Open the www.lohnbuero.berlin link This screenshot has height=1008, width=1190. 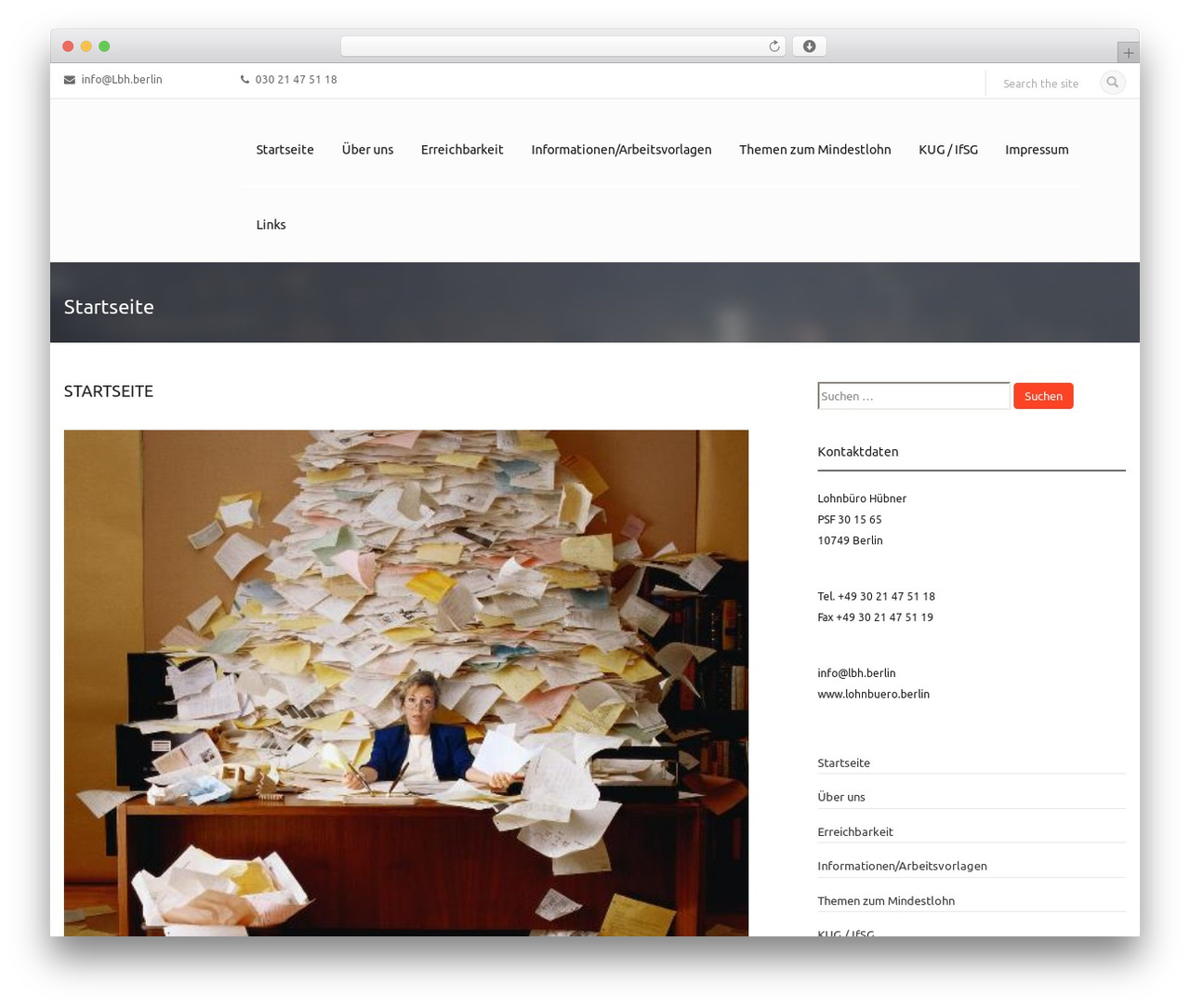pyautogui.click(x=873, y=695)
